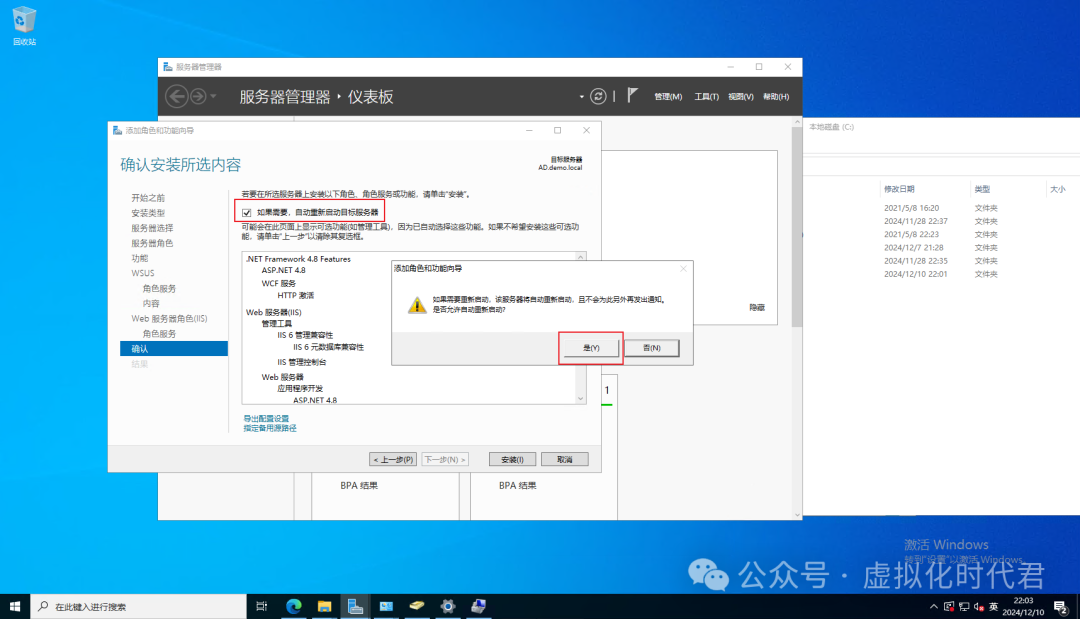Open dropdown arrow beside the refresh icon
This screenshot has width=1080, height=619.
click(x=582, y=96)
